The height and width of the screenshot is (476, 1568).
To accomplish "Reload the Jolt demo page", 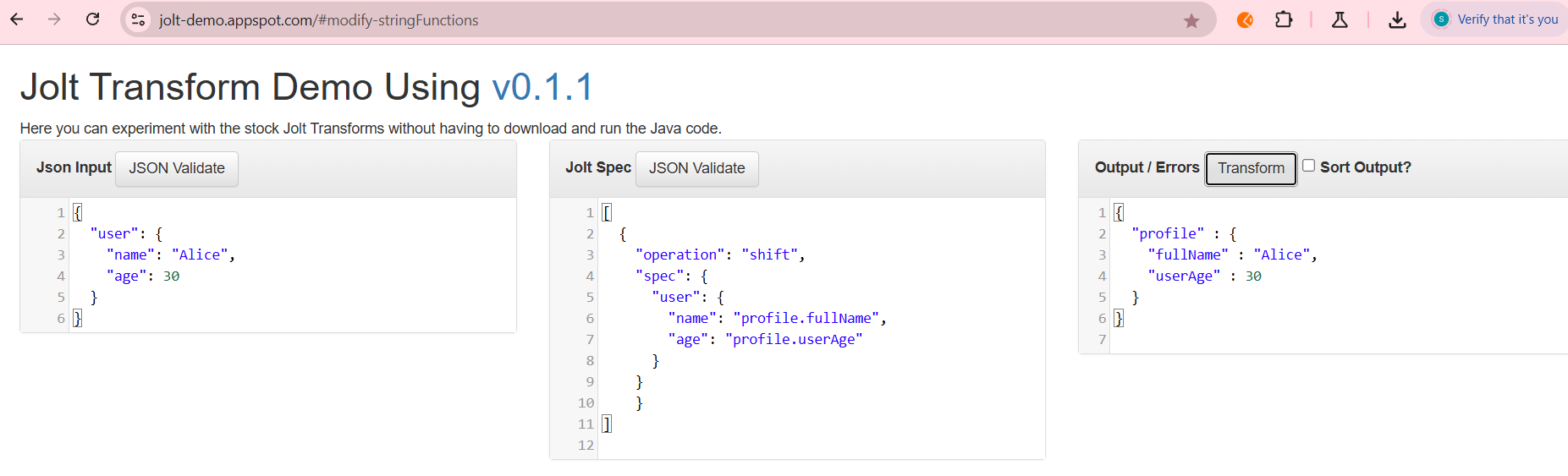I will (x=93, y=19).
